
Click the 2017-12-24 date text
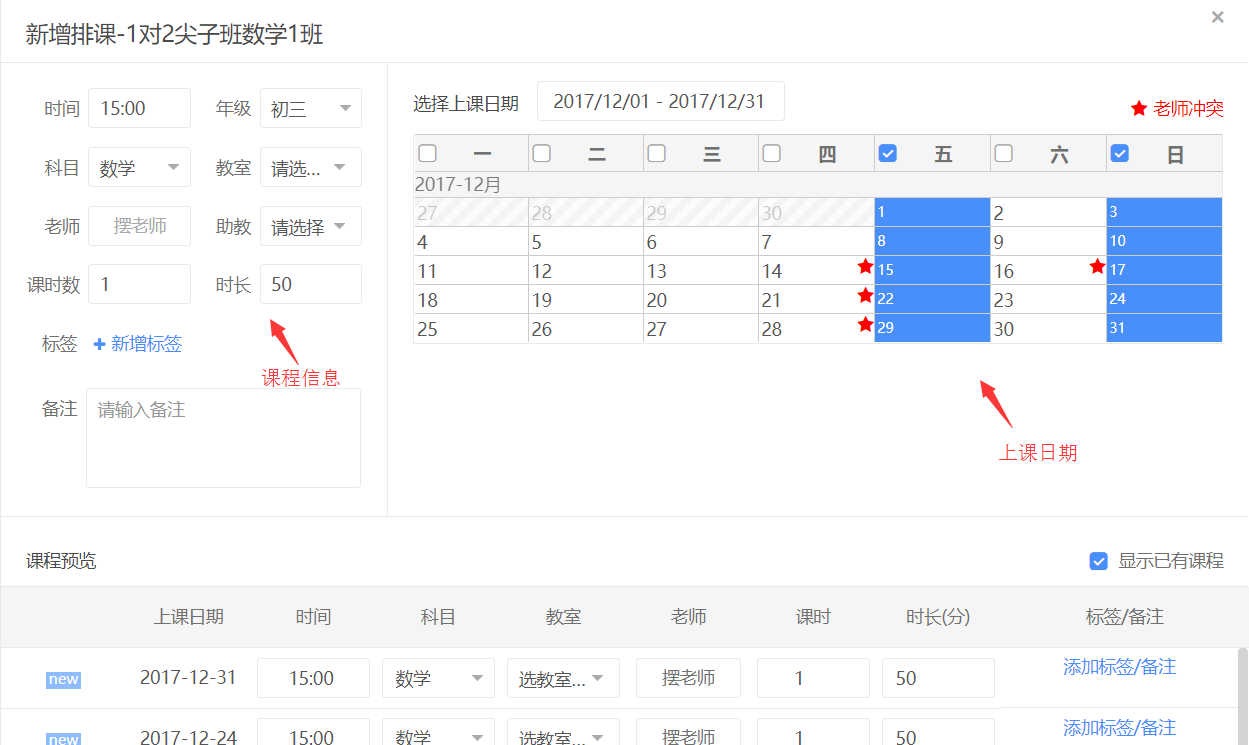click(188, 737)
